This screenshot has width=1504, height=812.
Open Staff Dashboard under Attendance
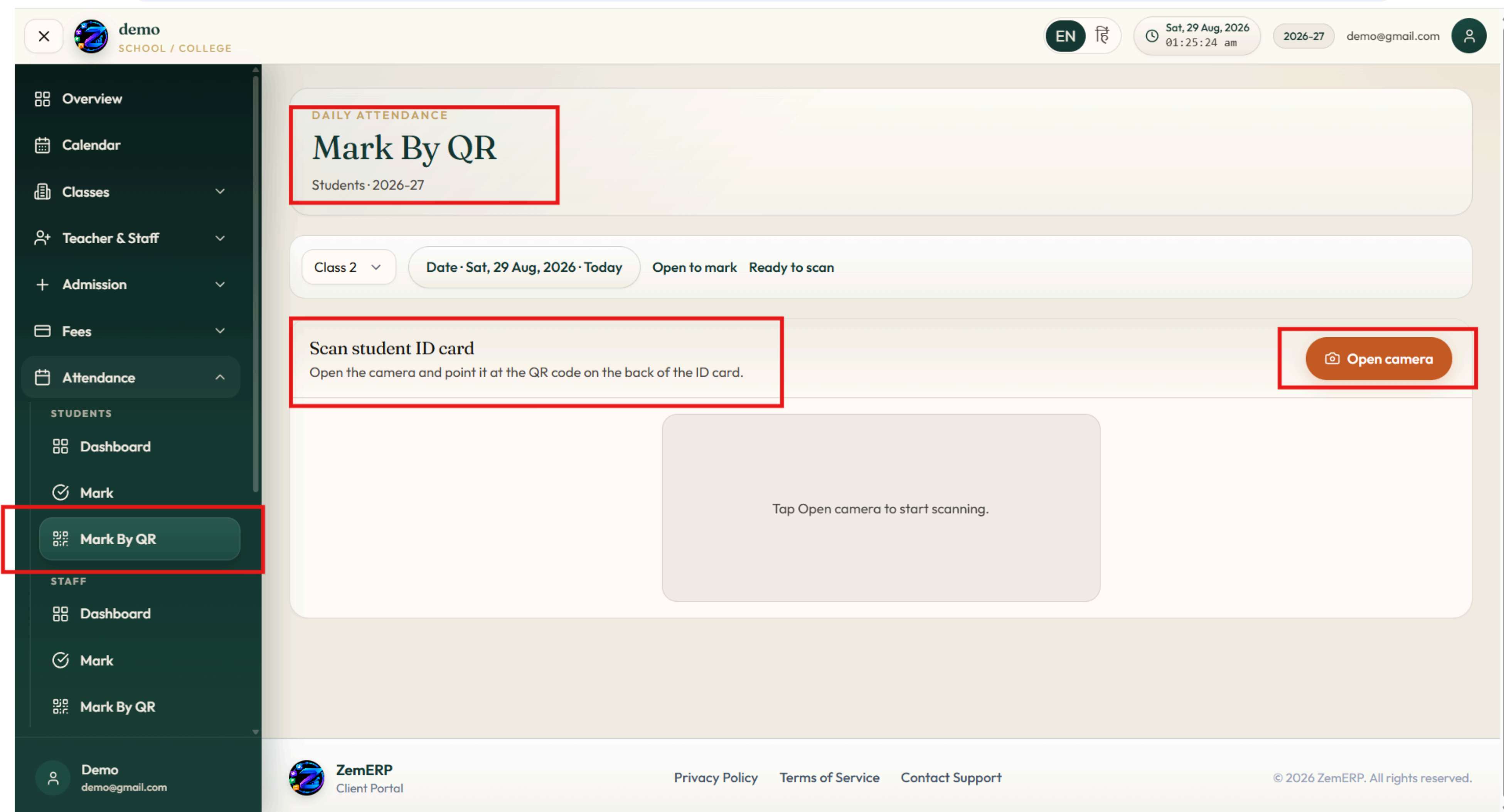tap(140, 614)
